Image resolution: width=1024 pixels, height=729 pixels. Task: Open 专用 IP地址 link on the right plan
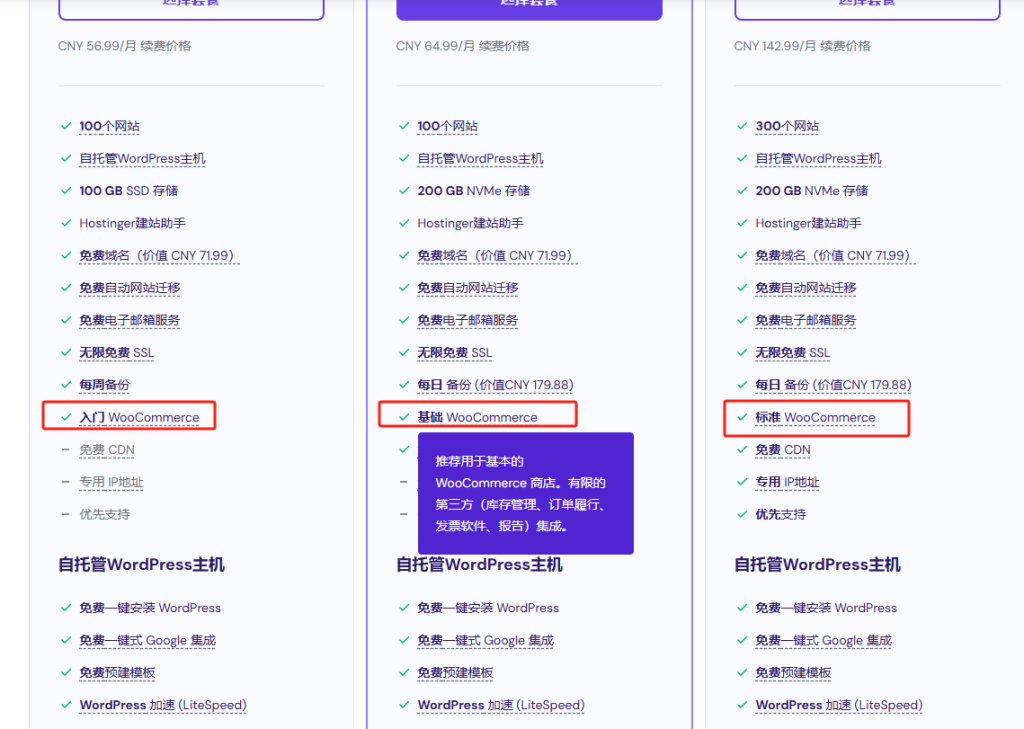tap(788, 482)
